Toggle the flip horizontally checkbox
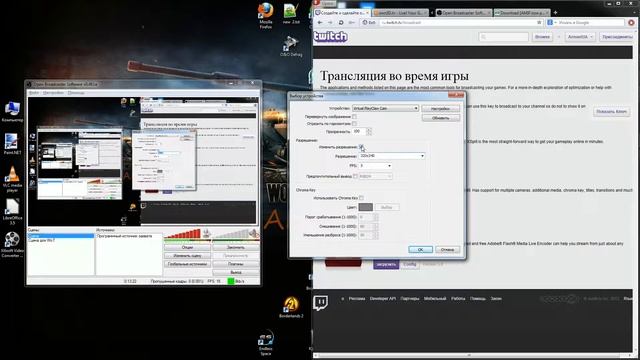This screenshot has width=640, height=360. pyautogui.click(x=354, y=123)
